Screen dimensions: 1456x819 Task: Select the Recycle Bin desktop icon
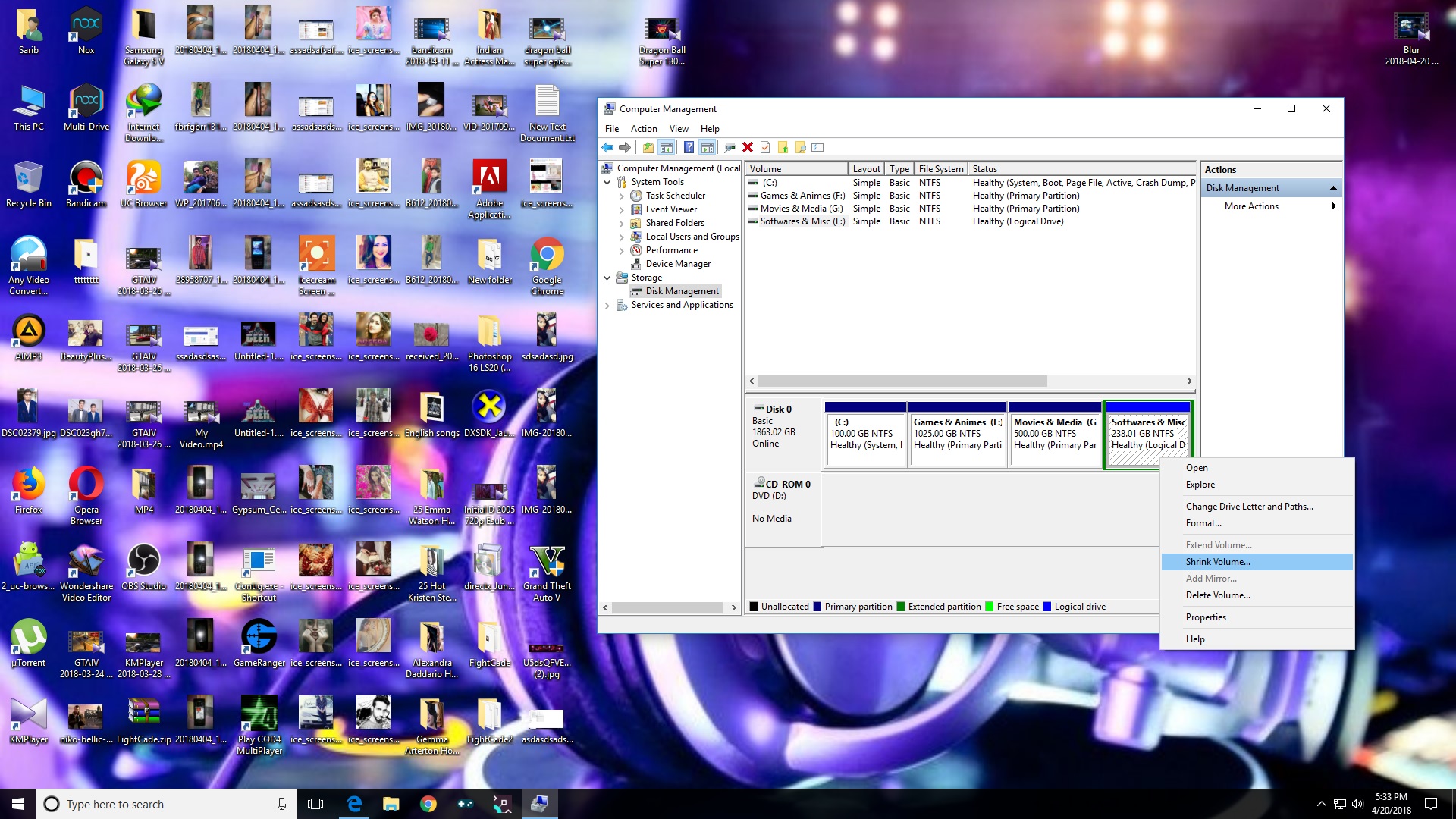[29, 184]
